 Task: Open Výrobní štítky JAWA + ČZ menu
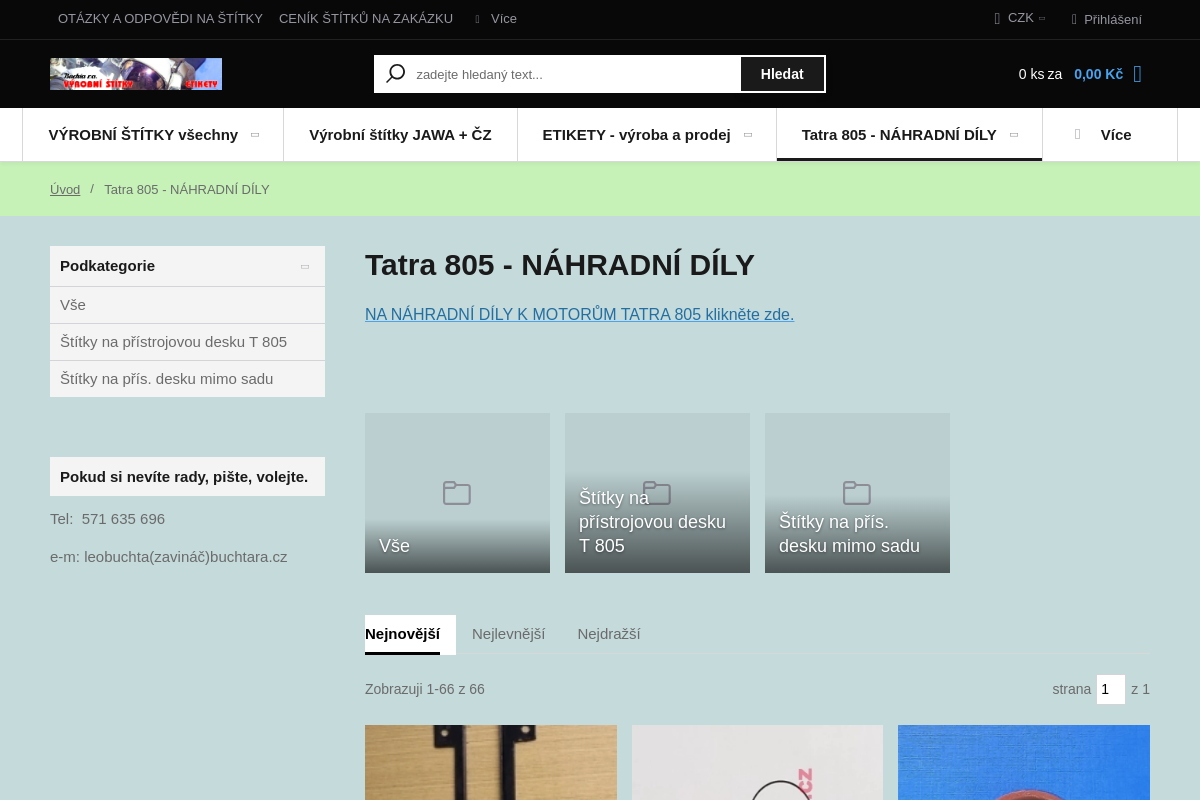[x=400, y=135]
